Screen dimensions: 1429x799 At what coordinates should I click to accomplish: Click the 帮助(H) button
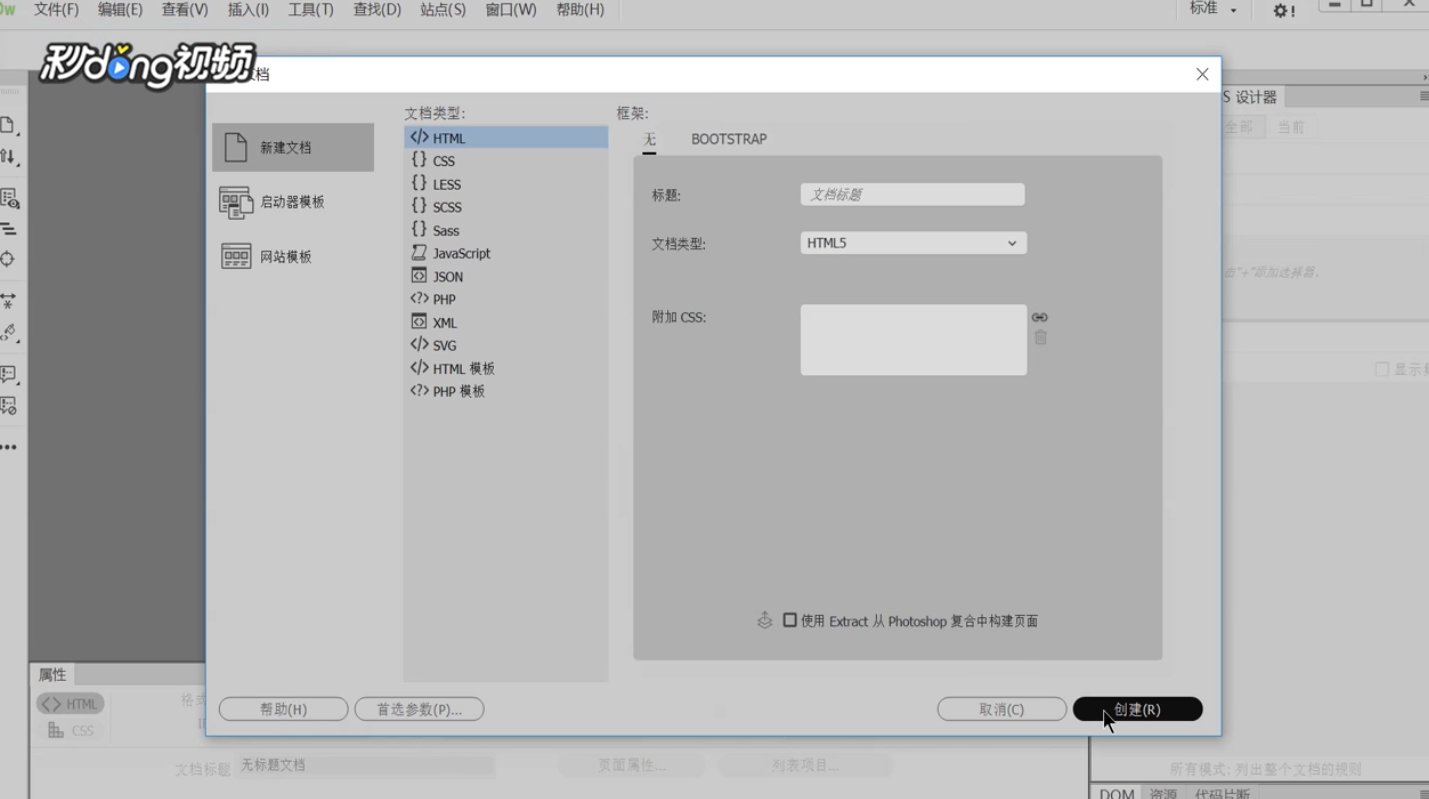(x=283, y=709)
